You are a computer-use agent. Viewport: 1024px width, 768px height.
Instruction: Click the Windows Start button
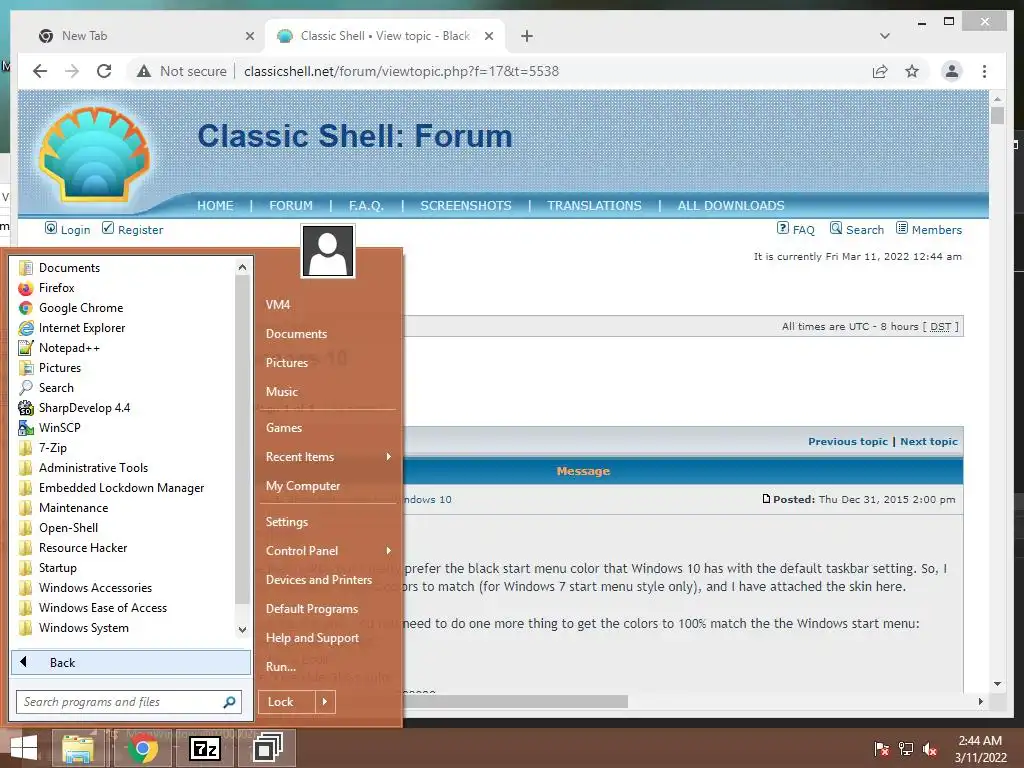[24, 748]
